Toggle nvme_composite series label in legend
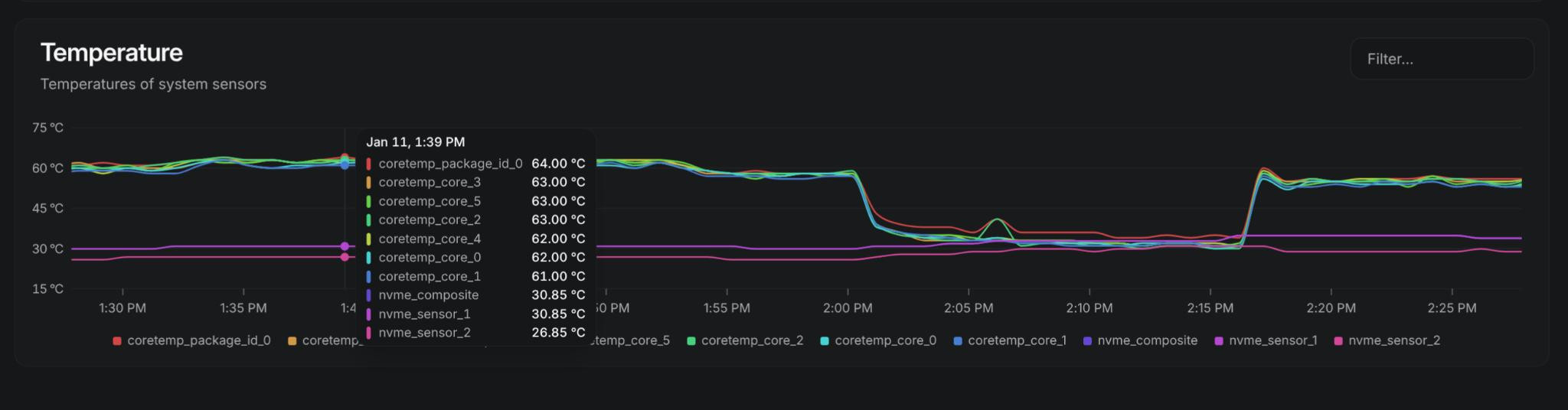The width and height of the screenshot is (1568, 410). point(1147,340)
